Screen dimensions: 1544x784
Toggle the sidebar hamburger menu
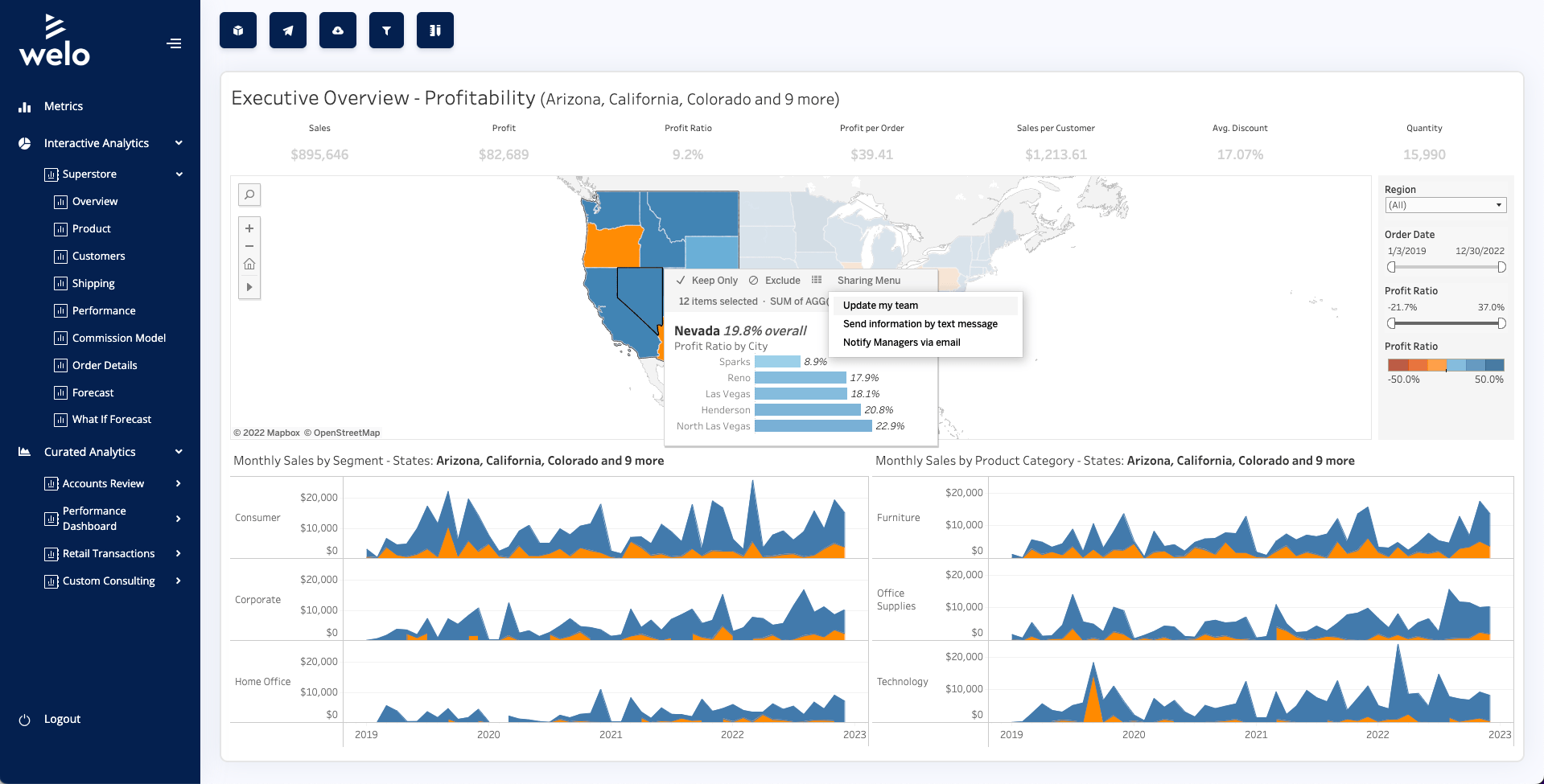(174, 43)
